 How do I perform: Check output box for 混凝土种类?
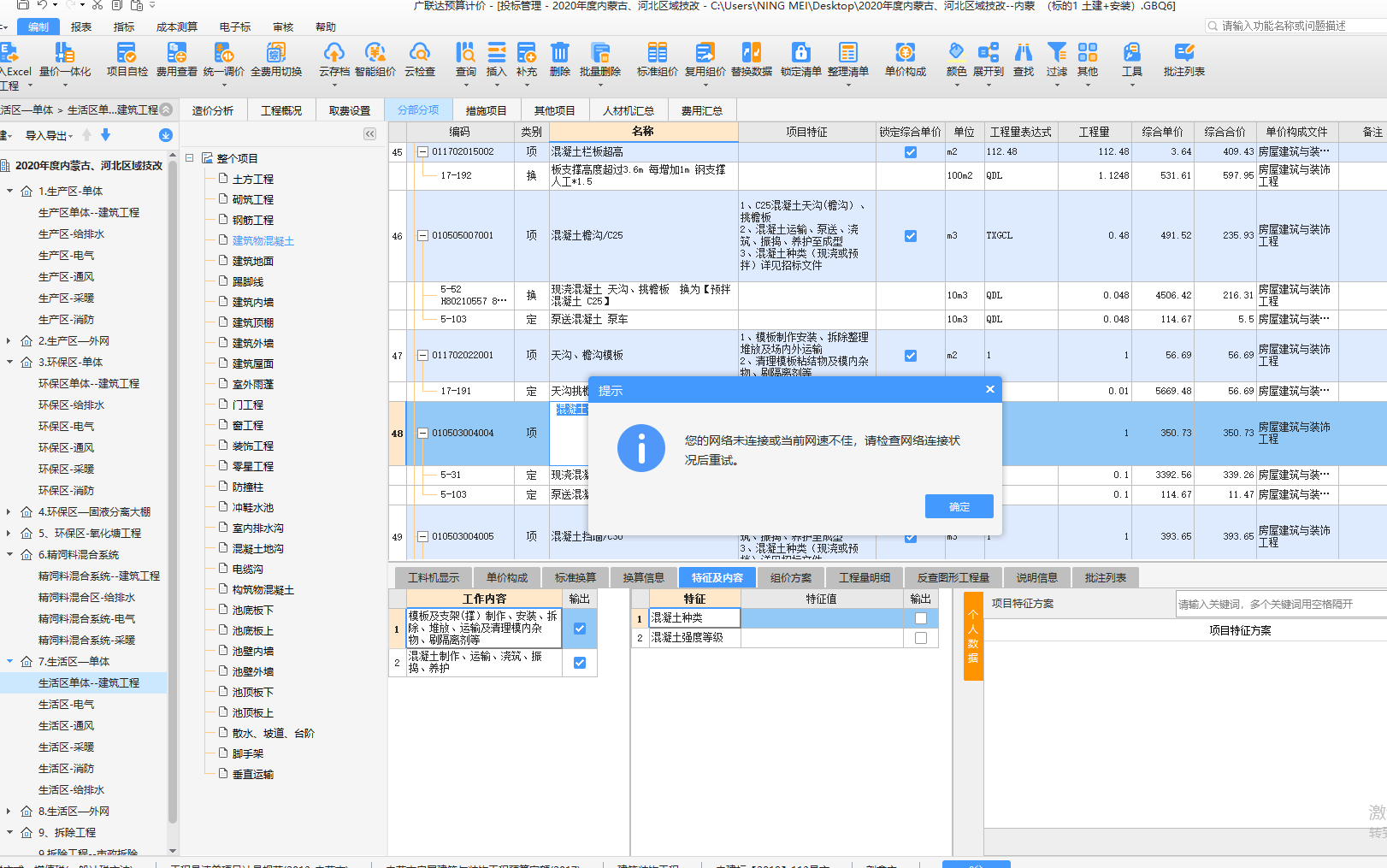click(921, 618)
